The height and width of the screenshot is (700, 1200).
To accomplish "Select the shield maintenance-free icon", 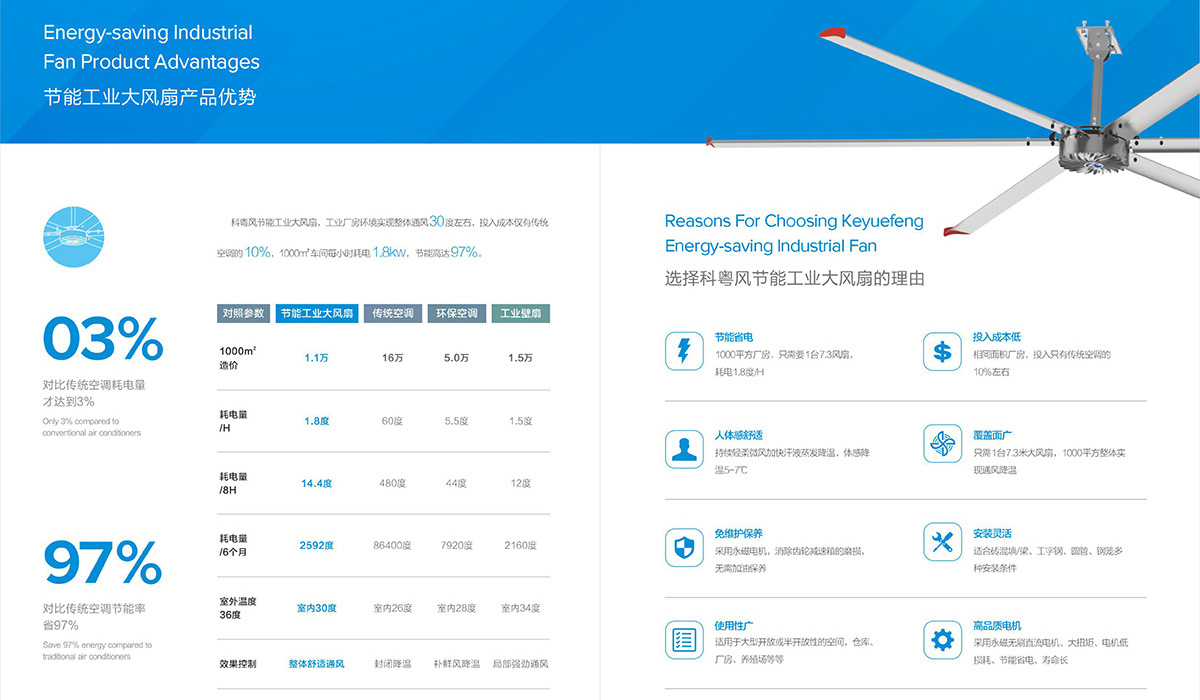I will coord(684,547).
